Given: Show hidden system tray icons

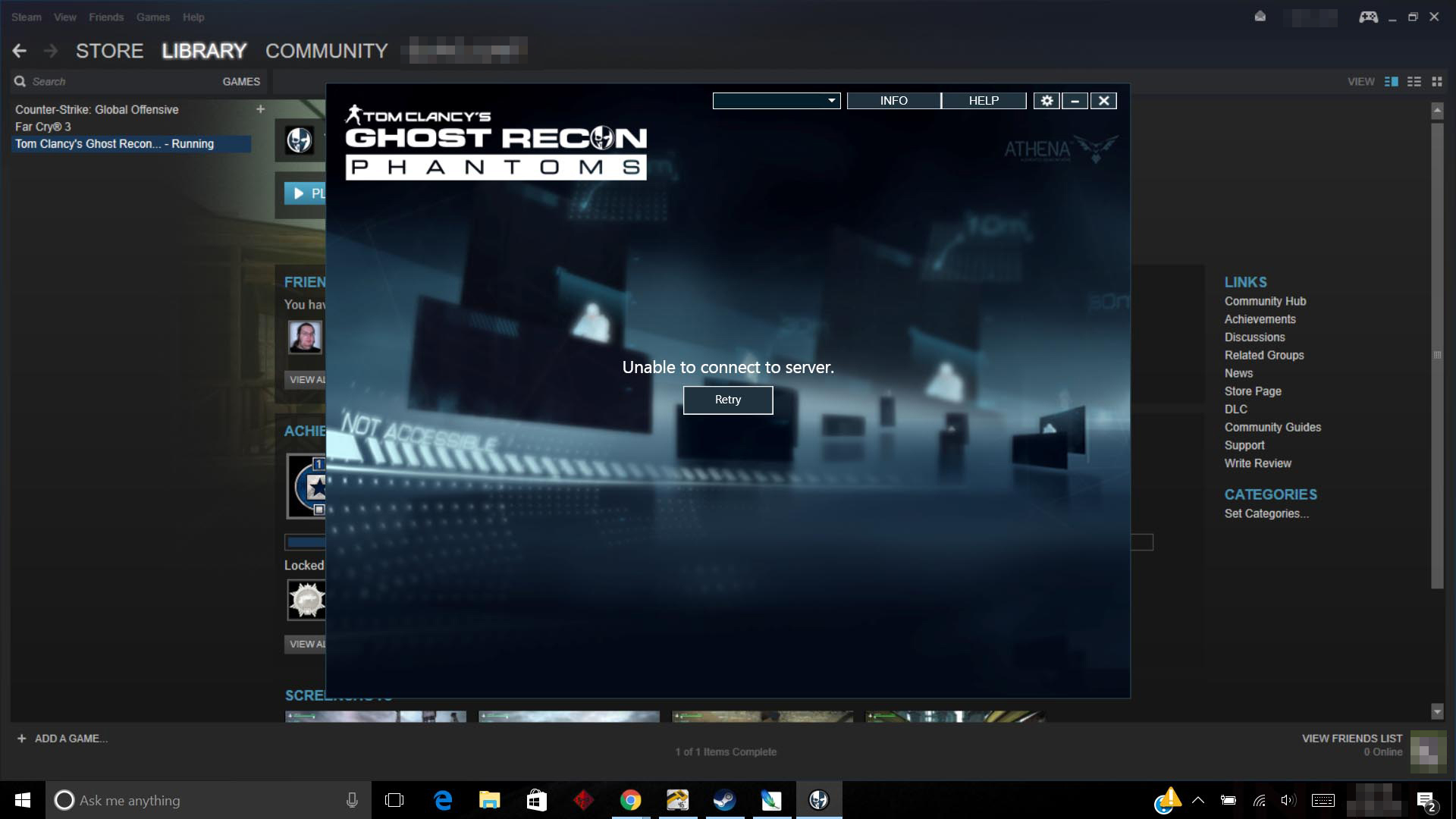Looking at the screenshot, I should 1198,800.
